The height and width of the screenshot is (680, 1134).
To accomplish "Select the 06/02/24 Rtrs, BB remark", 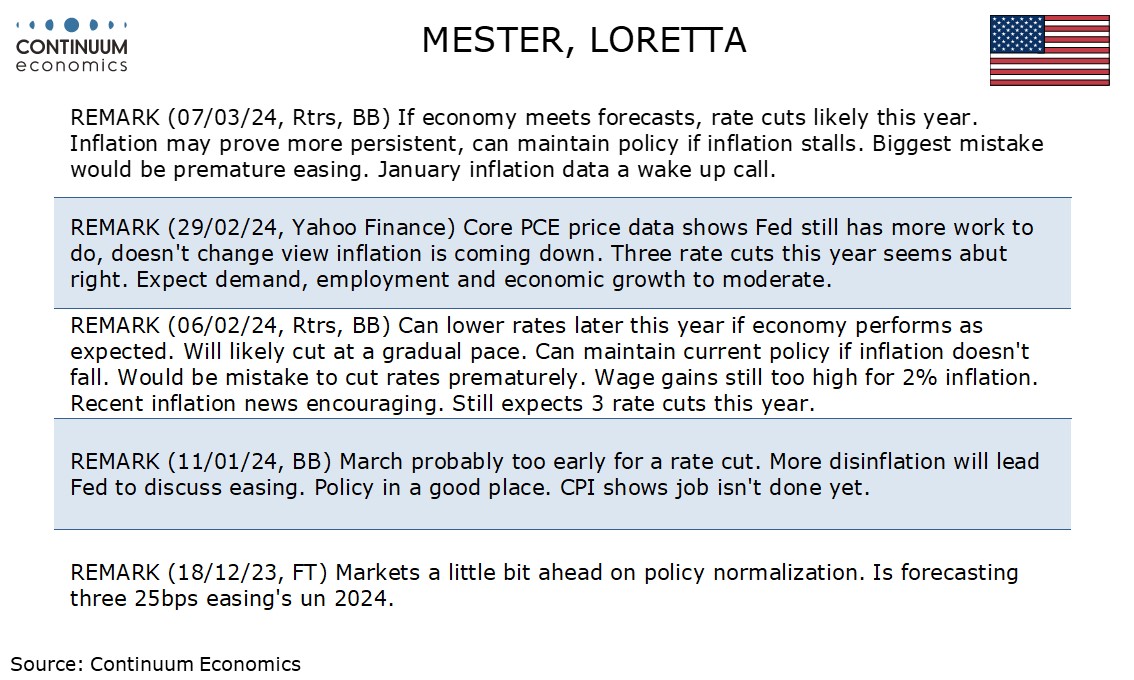I will 554,365.
